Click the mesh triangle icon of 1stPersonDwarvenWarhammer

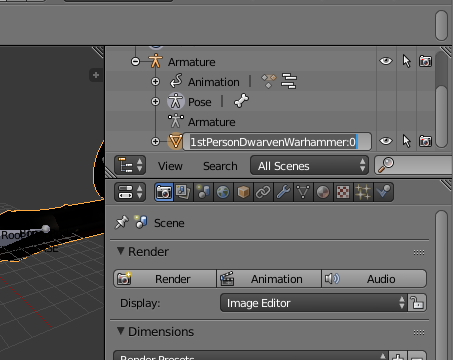[x=175, y=141]
